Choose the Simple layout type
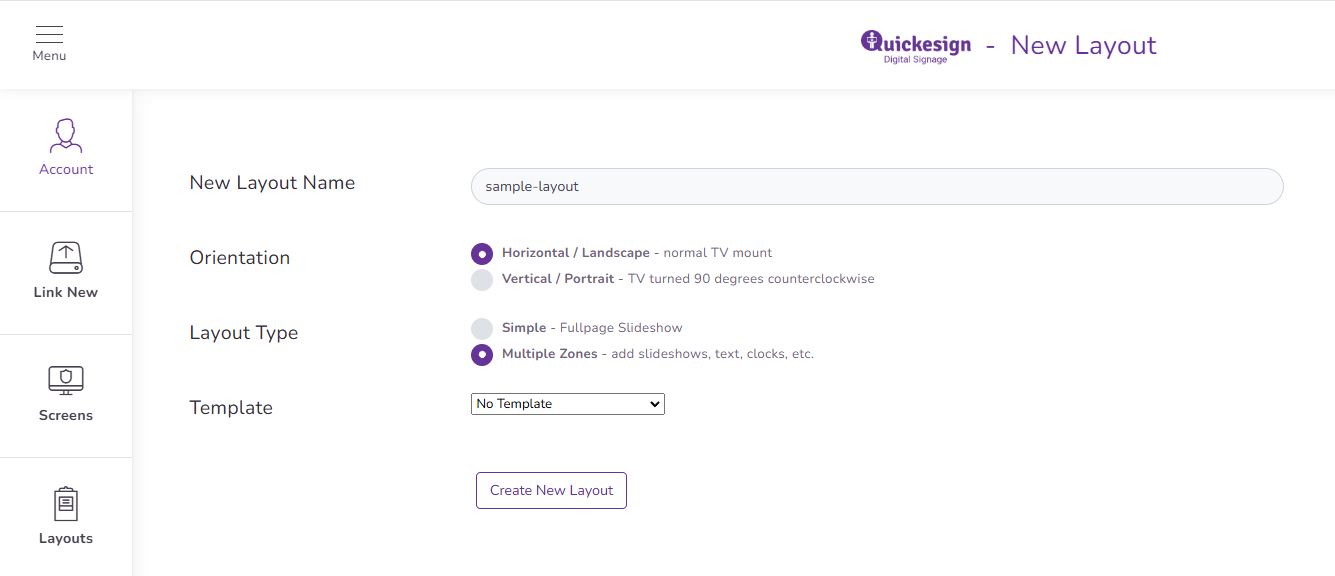This screenshot has height=576, width=1335. (482, 329)
